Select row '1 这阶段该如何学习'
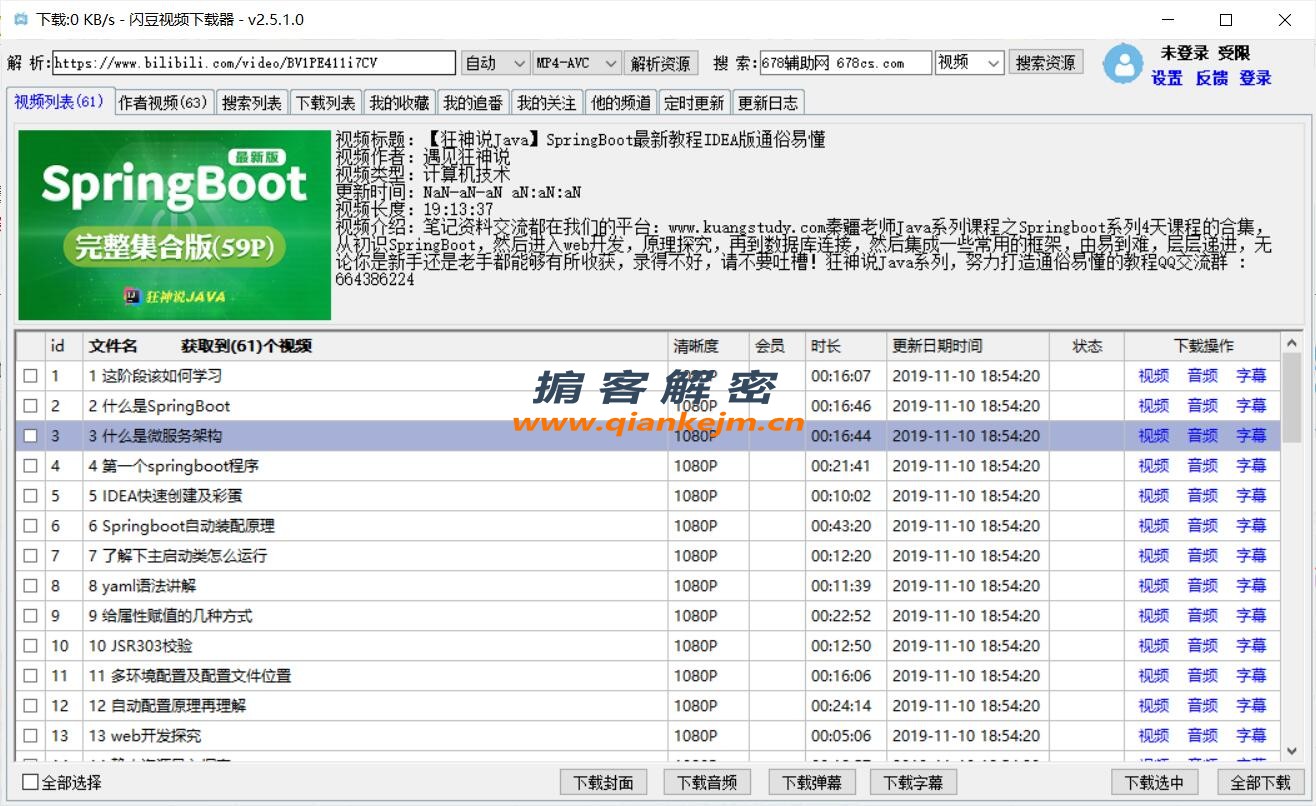This screenshot has width=1316, height=806. click(x=648, y=376)
